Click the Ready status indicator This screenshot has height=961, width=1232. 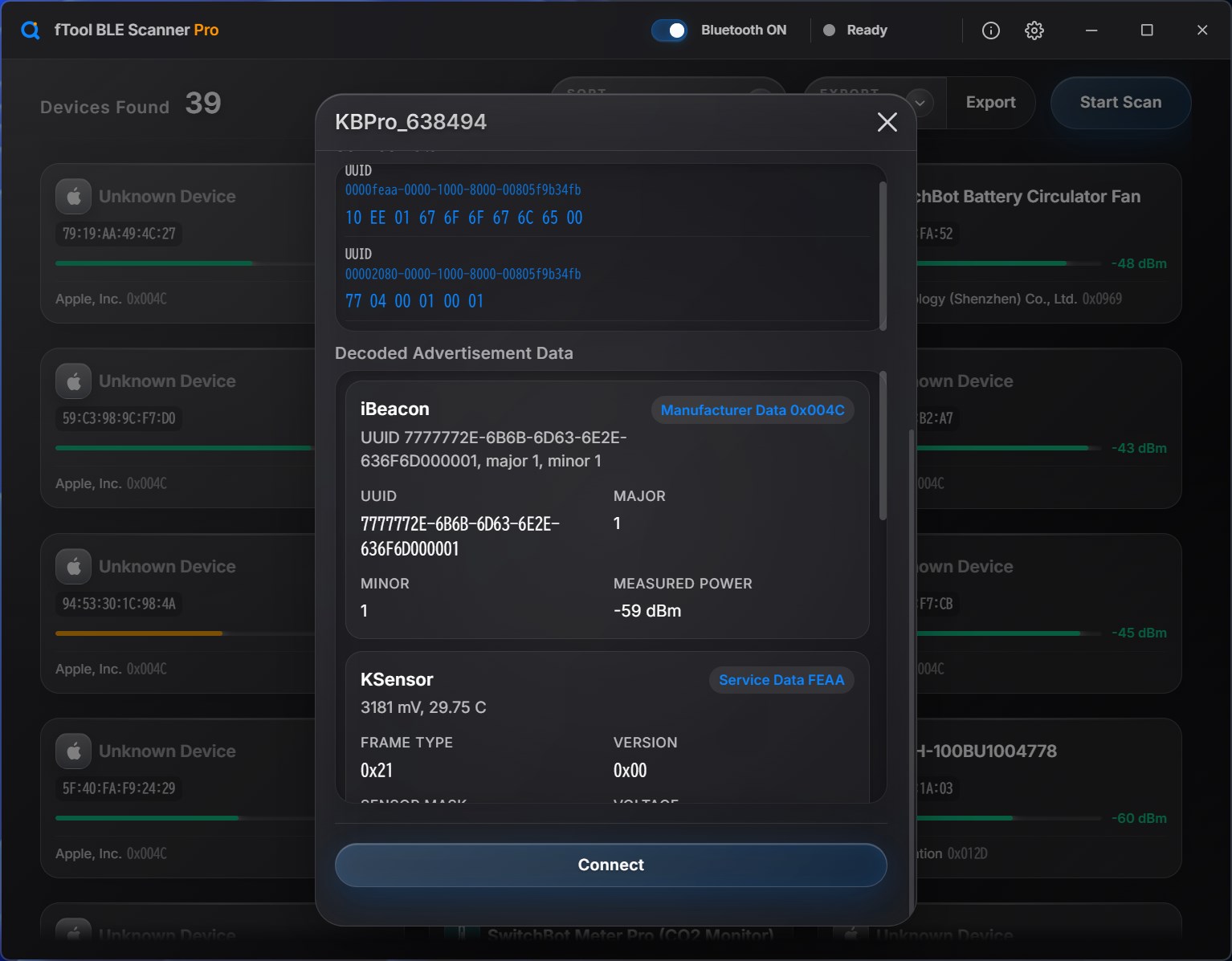click(x=855, y=31)
